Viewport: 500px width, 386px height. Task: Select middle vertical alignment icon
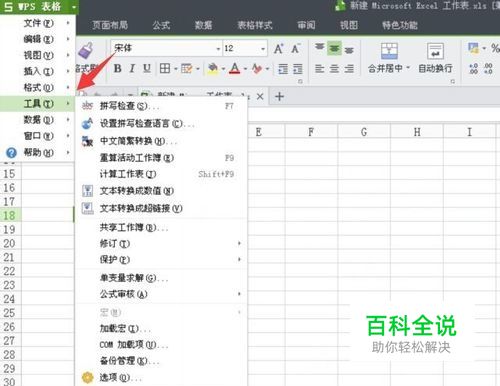coord(334,49)
